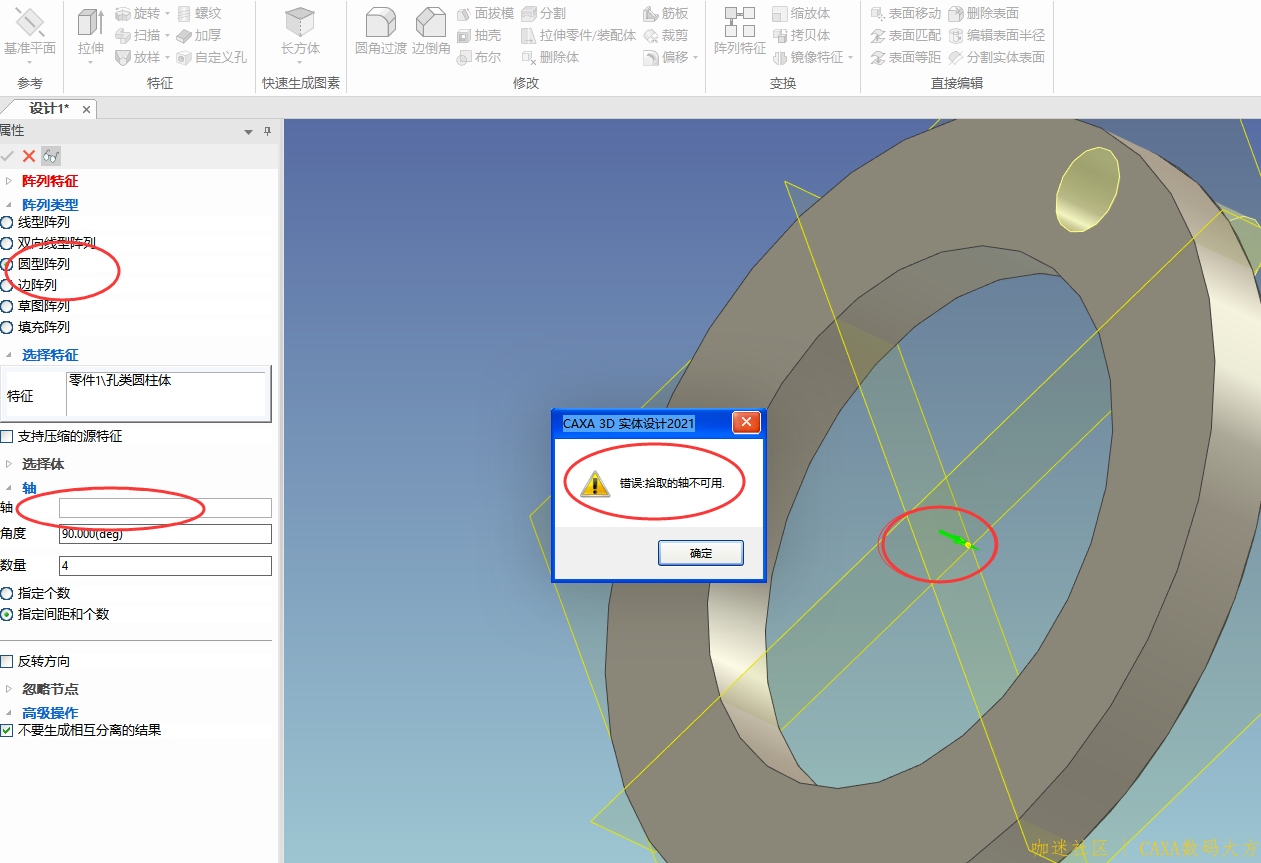Viewport: 1261px width, 863px height.
Task: Expand the 阵列特征 section
Action: (x=10, y=181)
